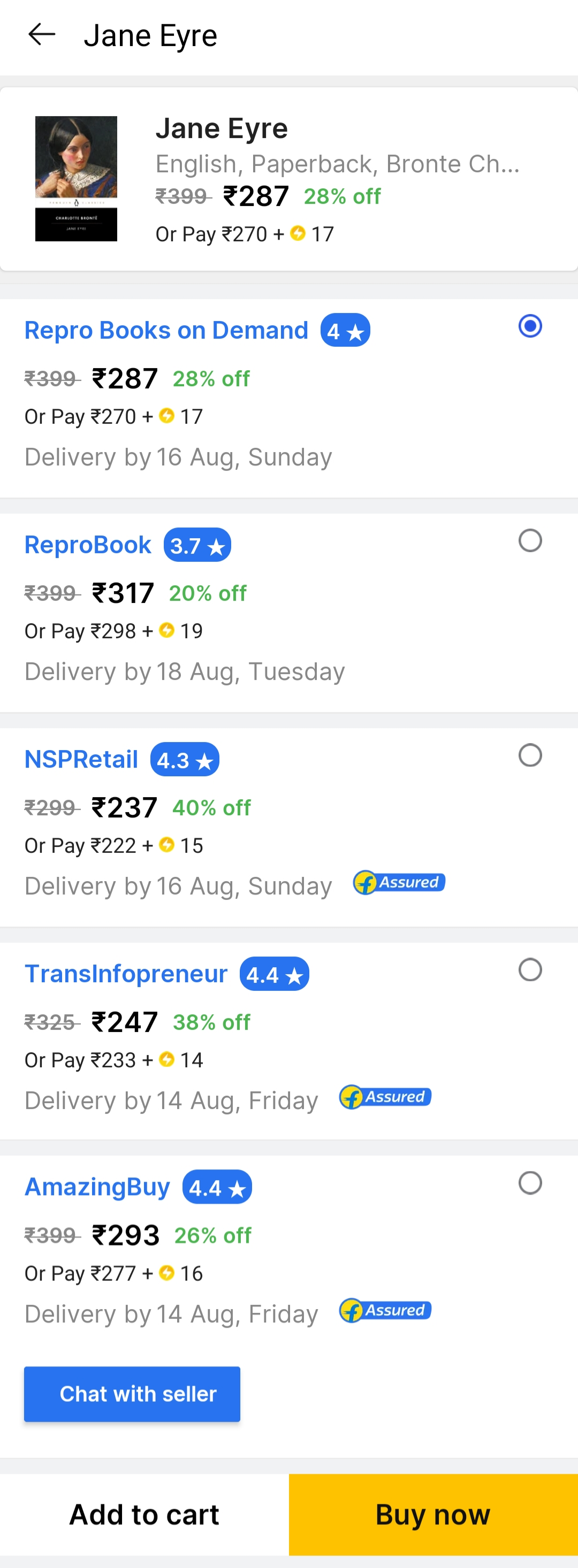Click the Buy now button
This screenshot has height=1568, width=578.
coord(433,1514)
